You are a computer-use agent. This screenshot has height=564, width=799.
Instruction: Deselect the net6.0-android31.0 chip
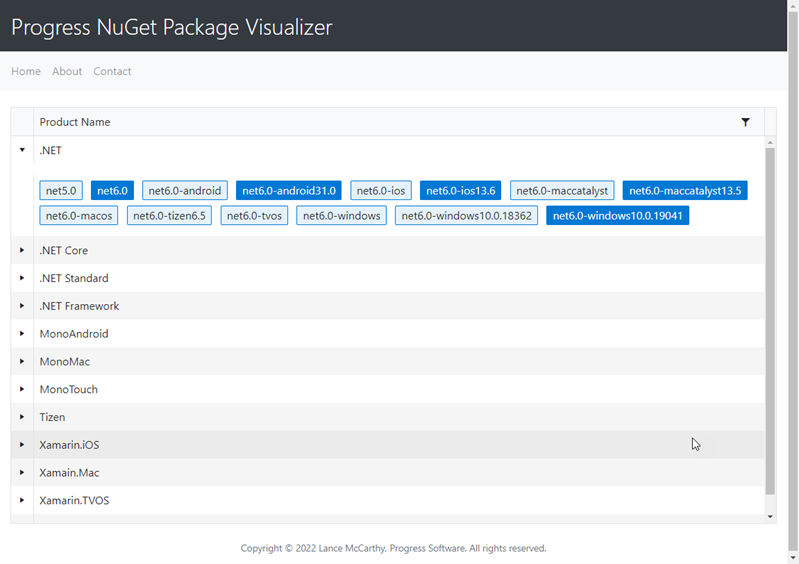(289, 191)
